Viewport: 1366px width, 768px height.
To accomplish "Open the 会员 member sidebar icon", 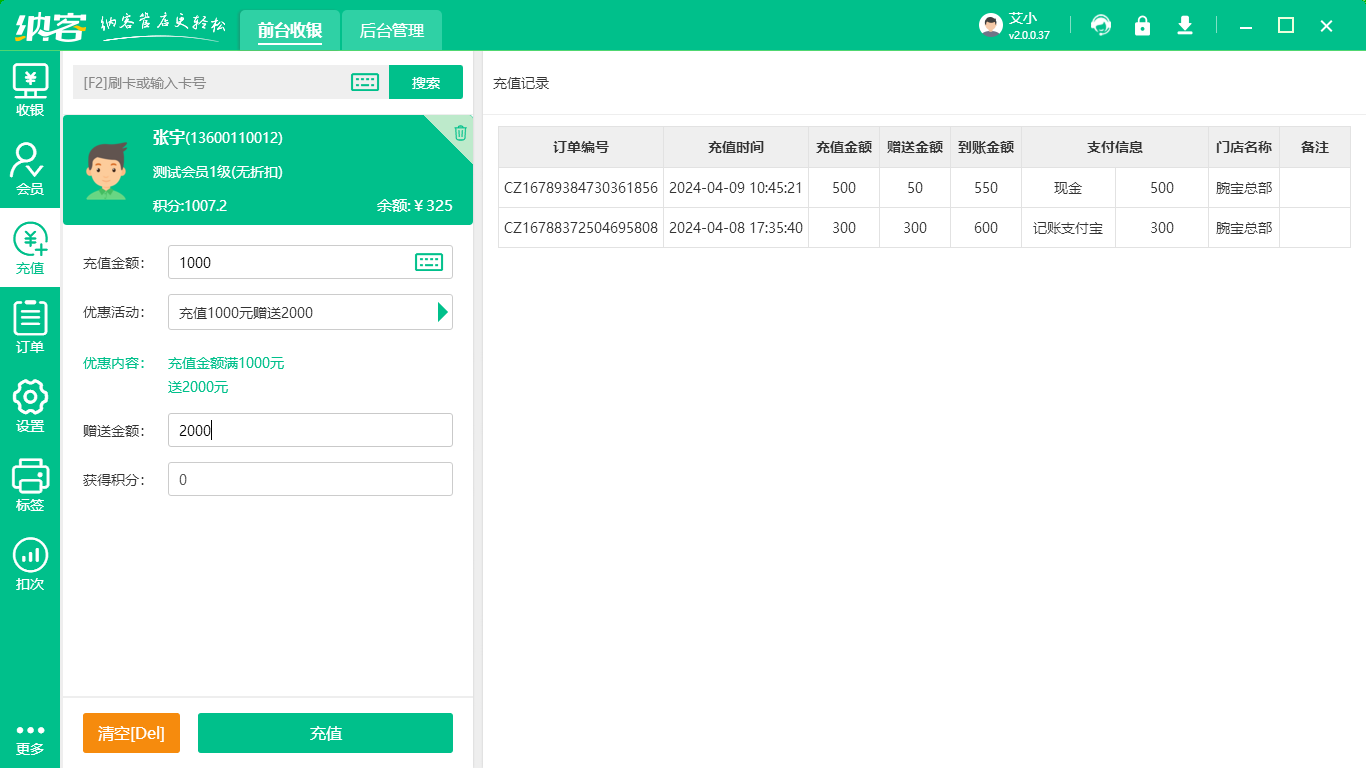I will tap(30, 169).
